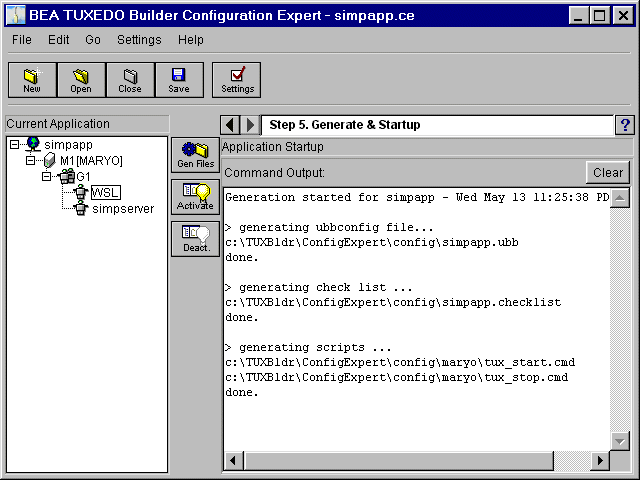Click the '> generating check list ...' line

pos(319,287)
